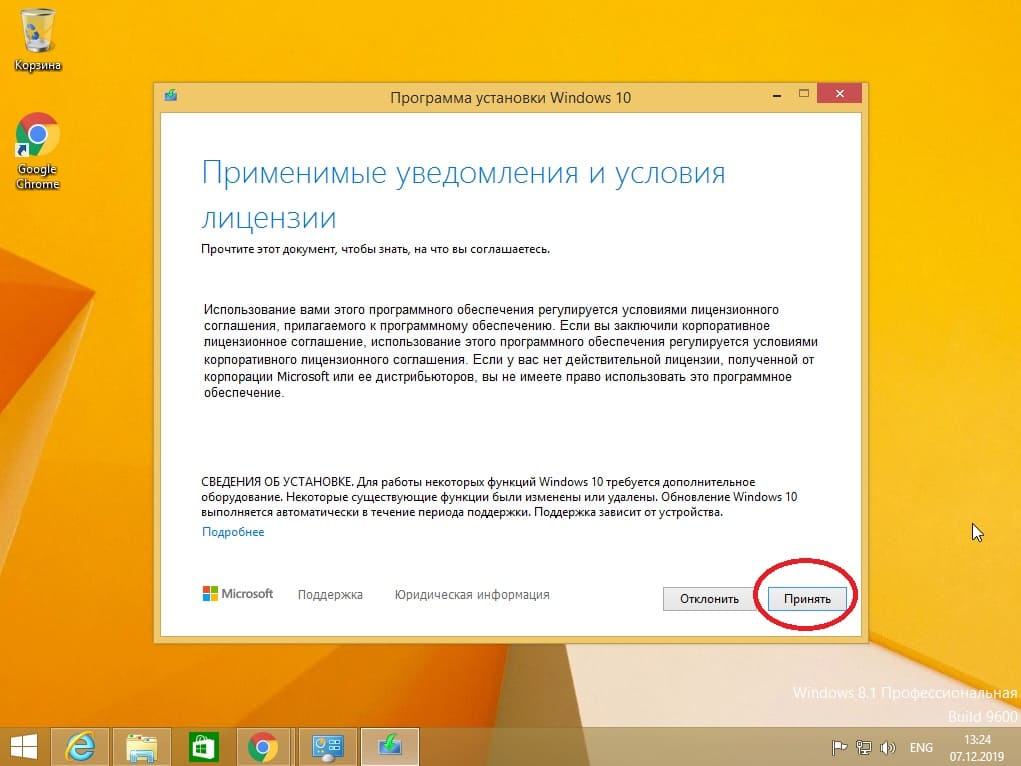Click the network icon in system tray
The height and width of the screenshot is (766, 1021).
863,747
